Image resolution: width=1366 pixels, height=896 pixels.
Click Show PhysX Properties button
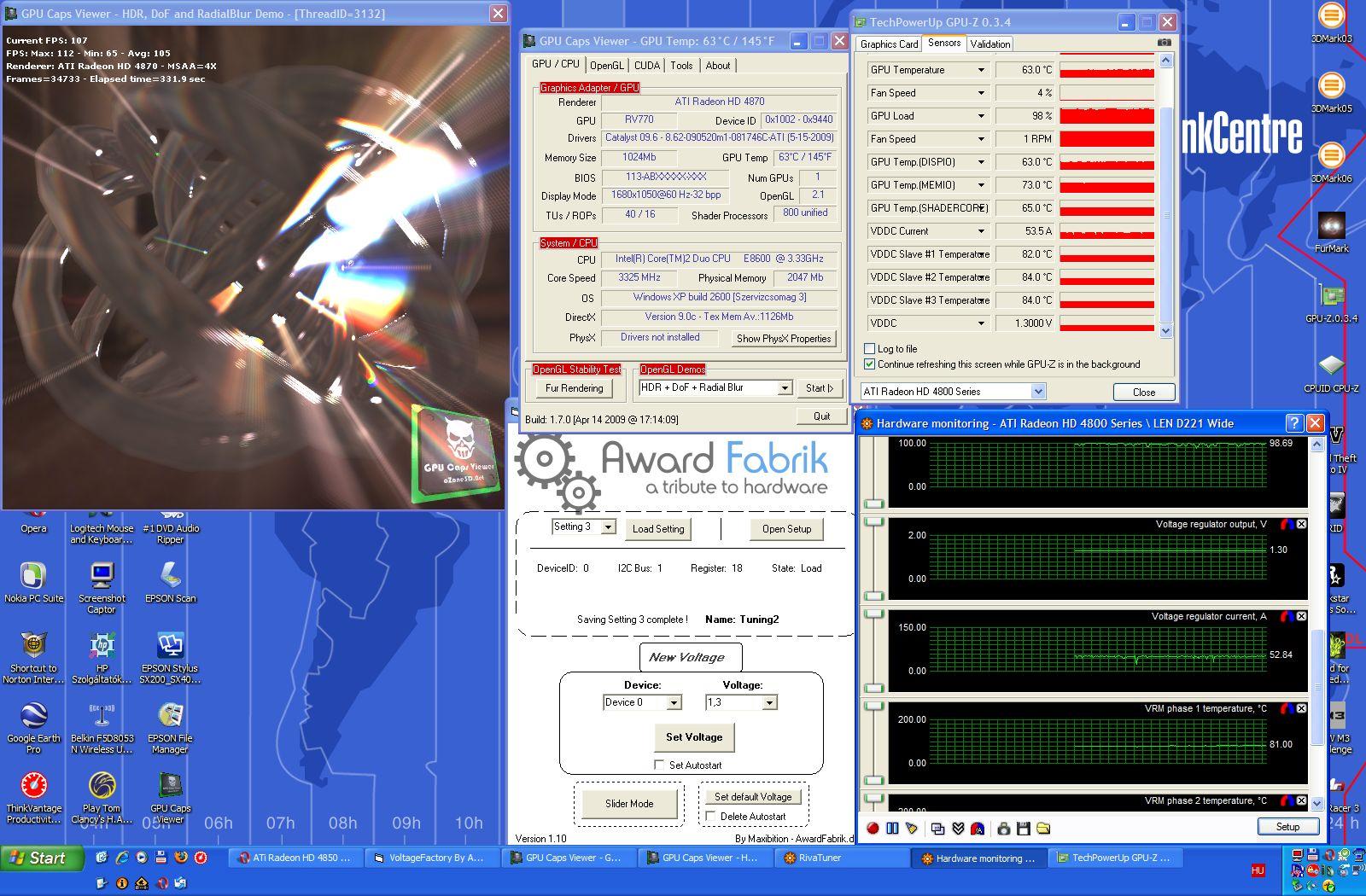pyautogui.click(x=784, y=338)
